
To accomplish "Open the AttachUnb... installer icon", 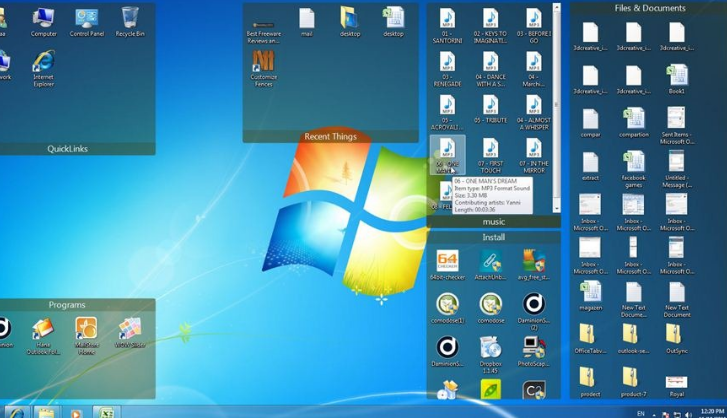I will point(491,264).
